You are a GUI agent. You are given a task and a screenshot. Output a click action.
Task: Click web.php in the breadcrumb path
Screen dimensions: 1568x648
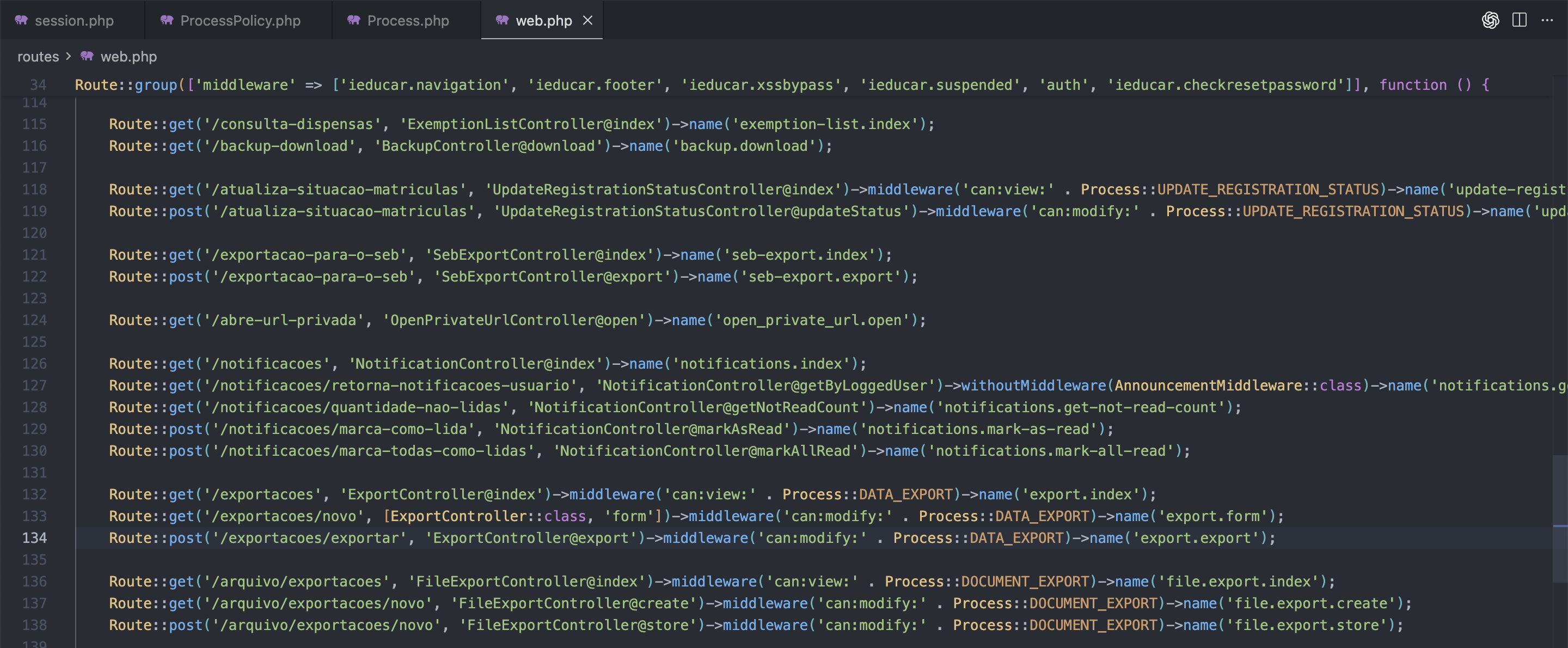coord(128,57)
